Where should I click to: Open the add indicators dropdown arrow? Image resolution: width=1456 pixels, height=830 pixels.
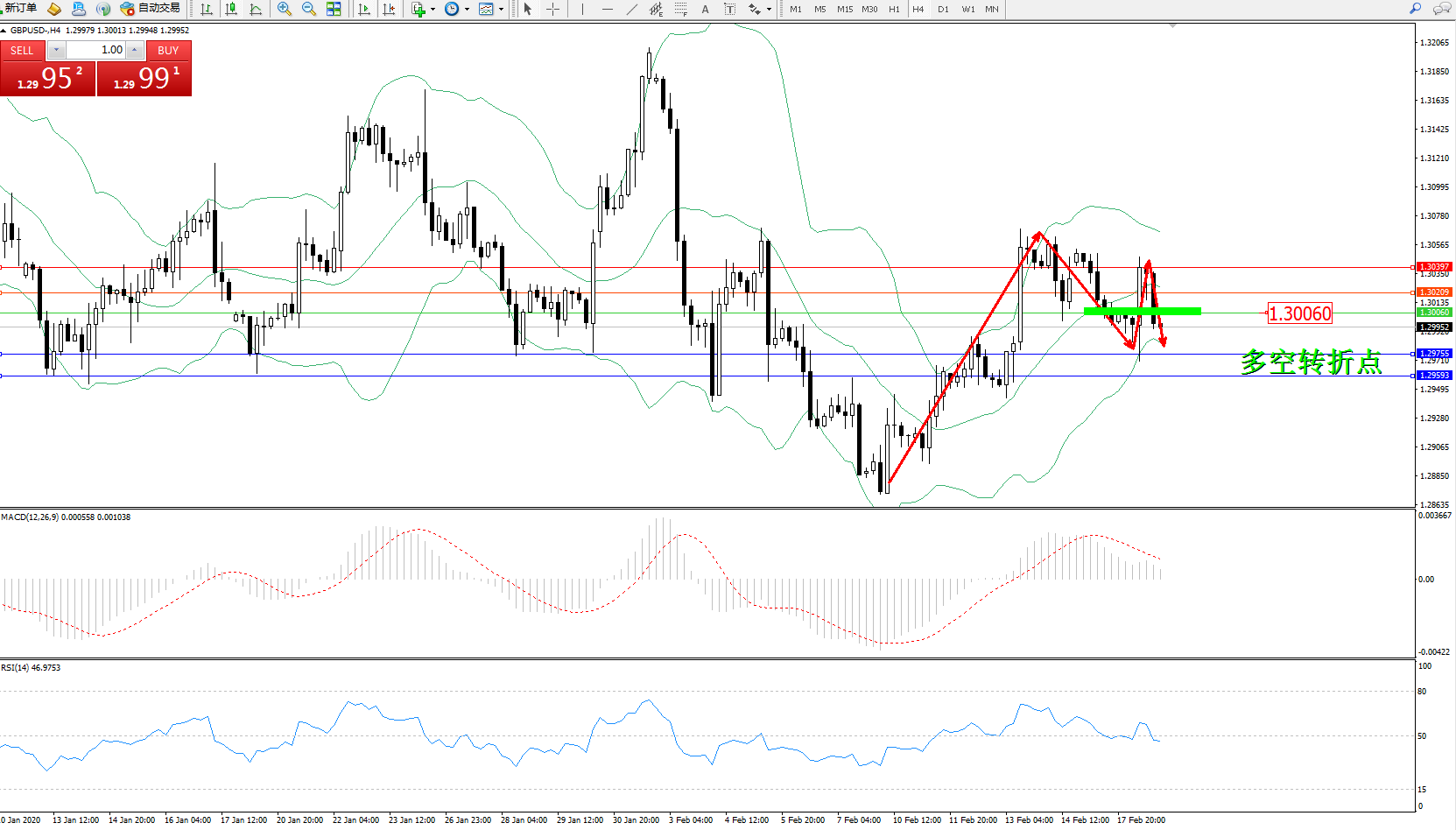coord(433,10)
